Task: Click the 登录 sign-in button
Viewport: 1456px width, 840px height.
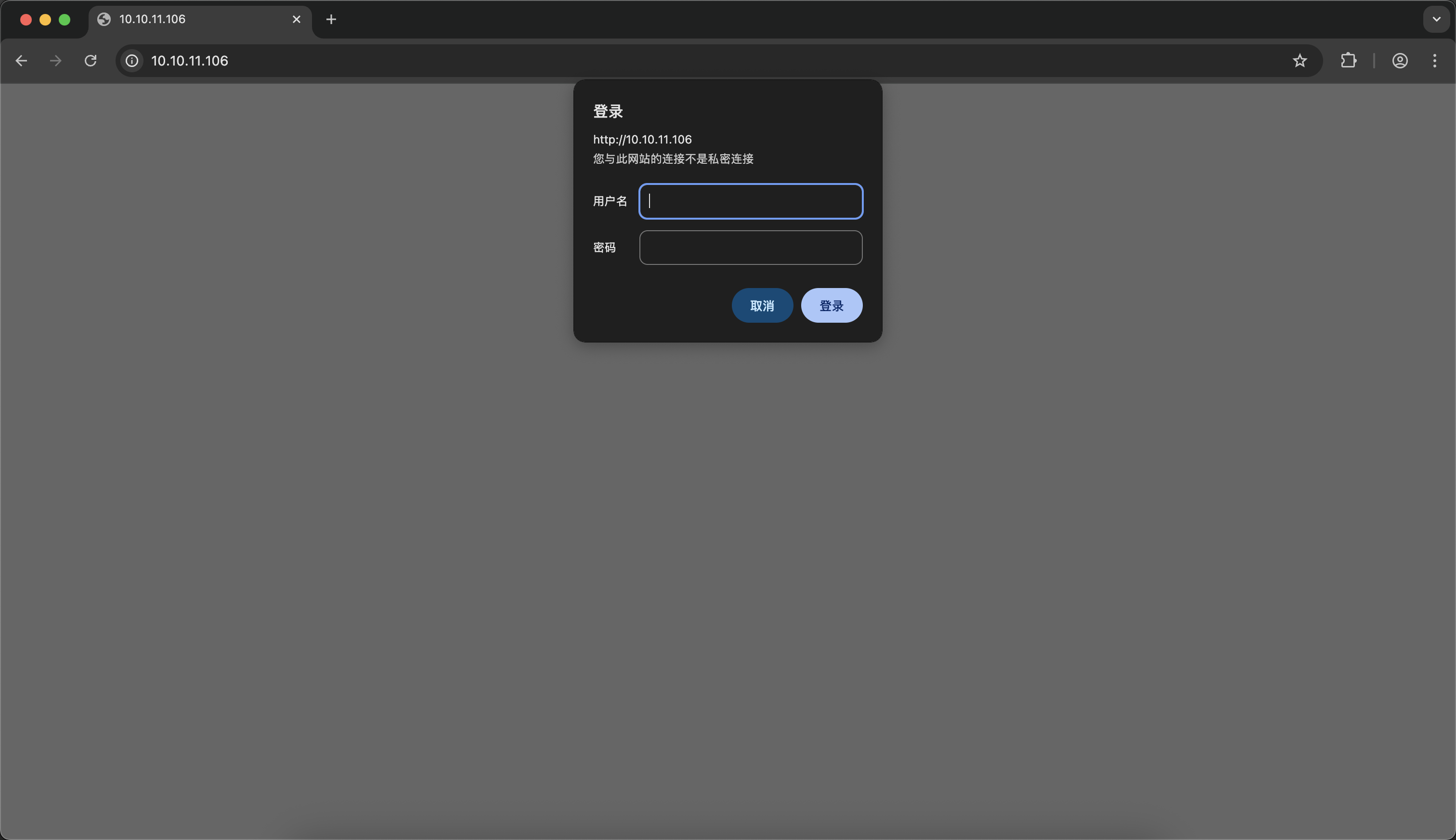Action: (x=832, y=306)
